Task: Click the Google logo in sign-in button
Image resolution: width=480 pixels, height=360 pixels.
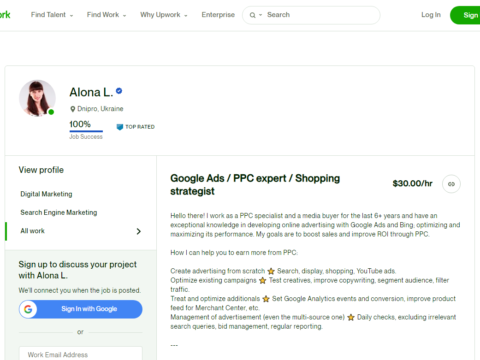Action: [28, 309]
